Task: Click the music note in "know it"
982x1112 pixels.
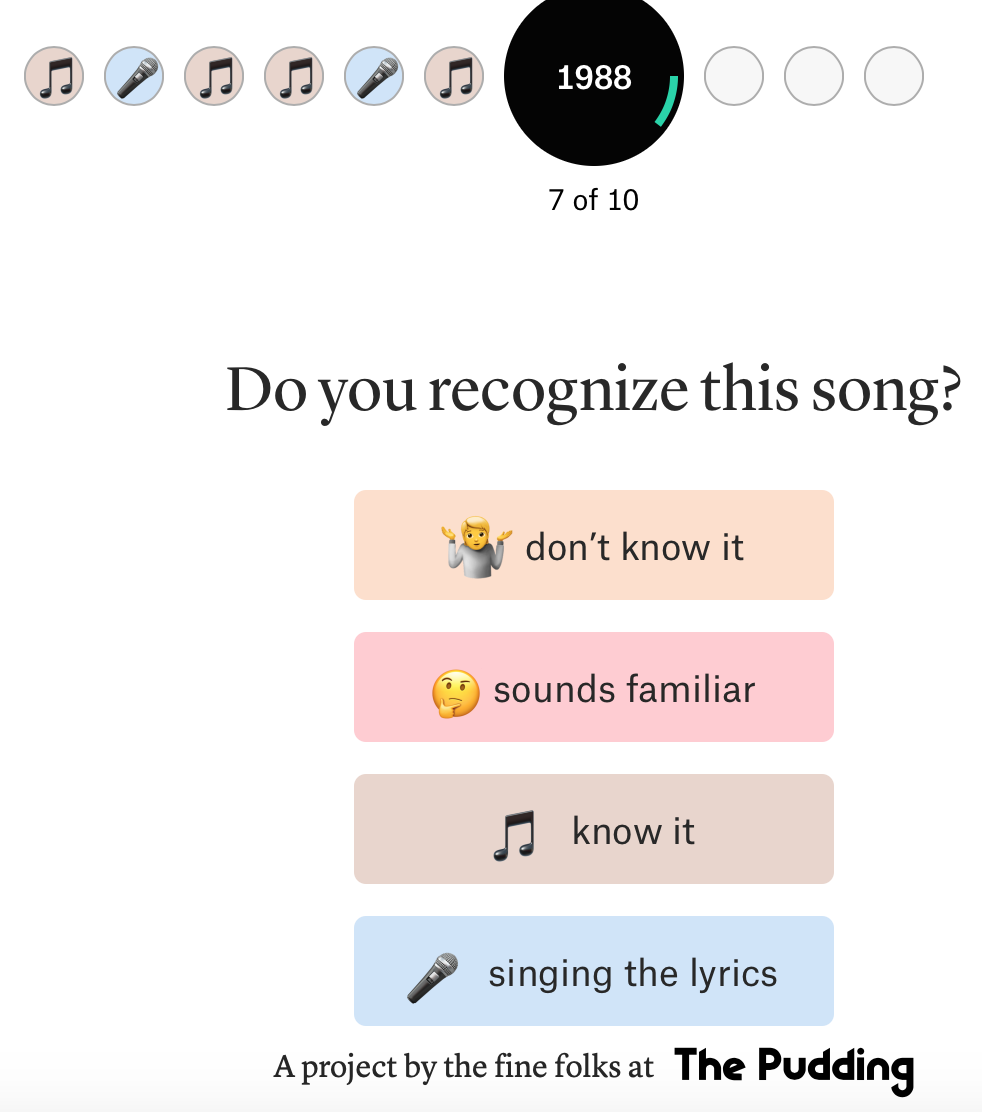Action: (x=515, y=835)
